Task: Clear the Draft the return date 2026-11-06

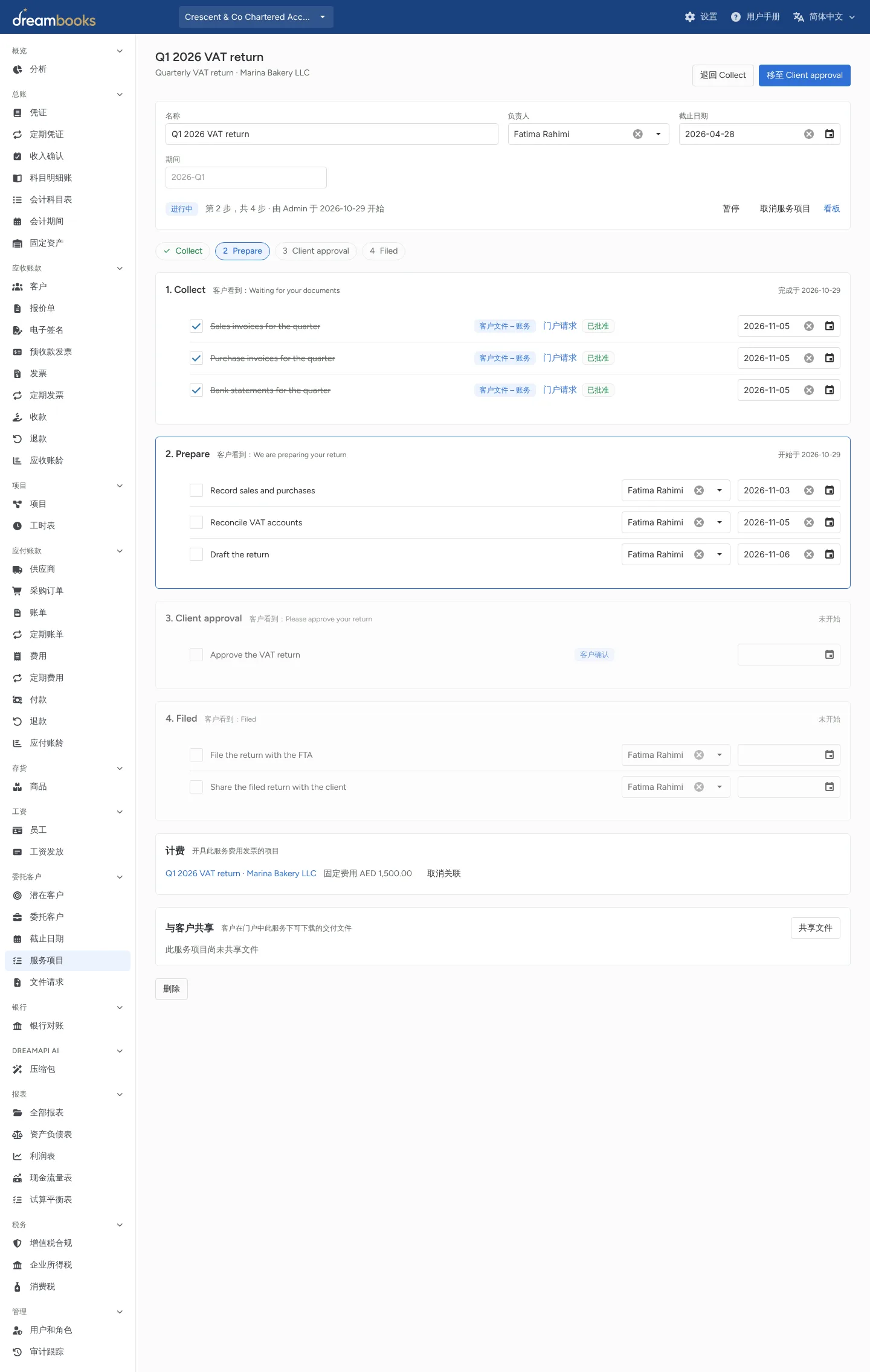Action: pyautogui.click(x=809, y=554)
